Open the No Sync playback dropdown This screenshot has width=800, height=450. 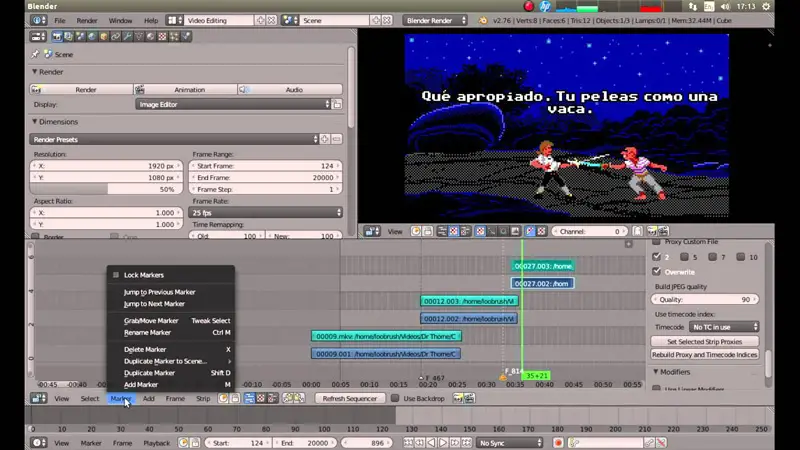tap(510, 443)
